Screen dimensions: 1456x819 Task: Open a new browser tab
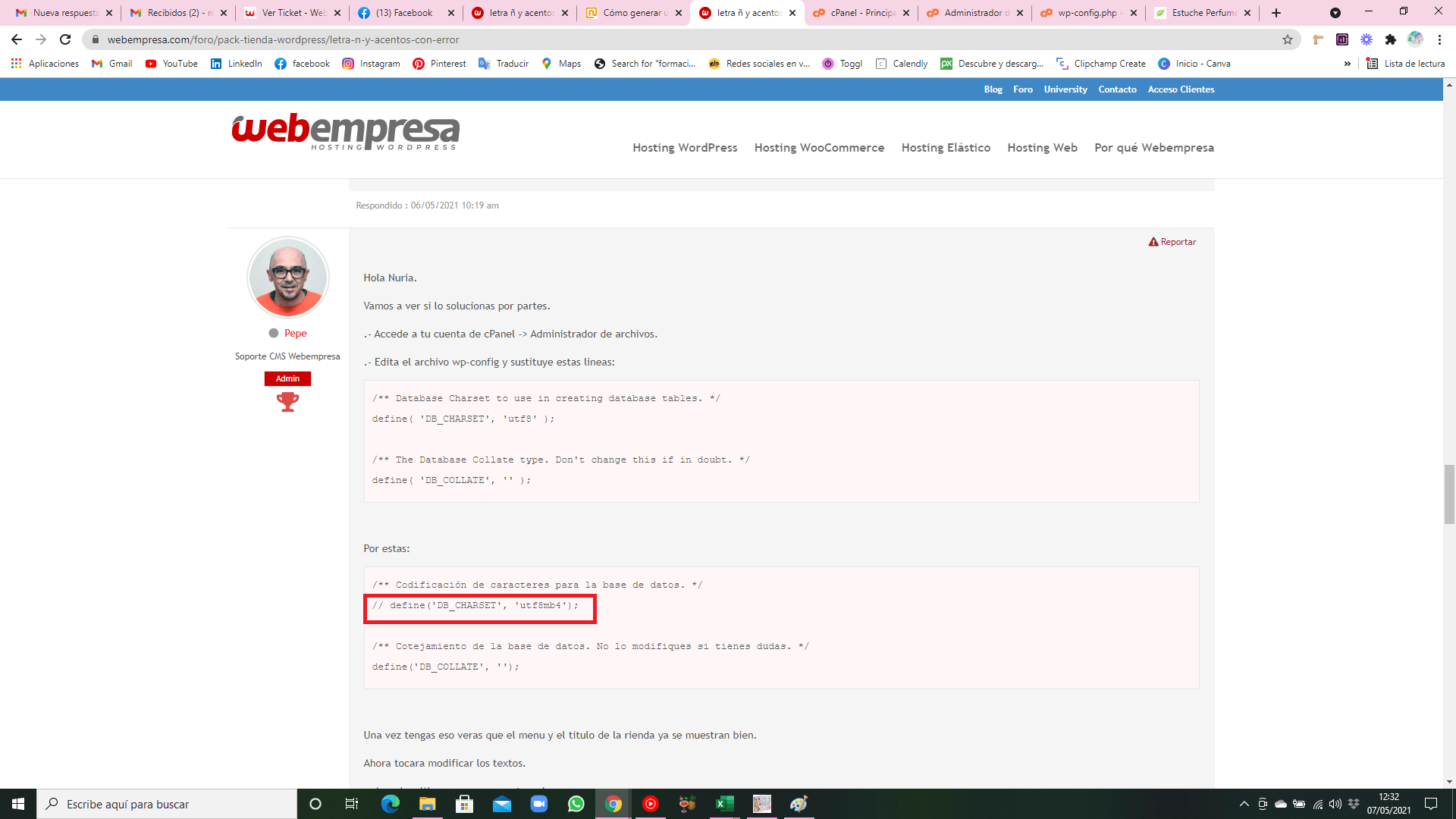(1276, 13)
